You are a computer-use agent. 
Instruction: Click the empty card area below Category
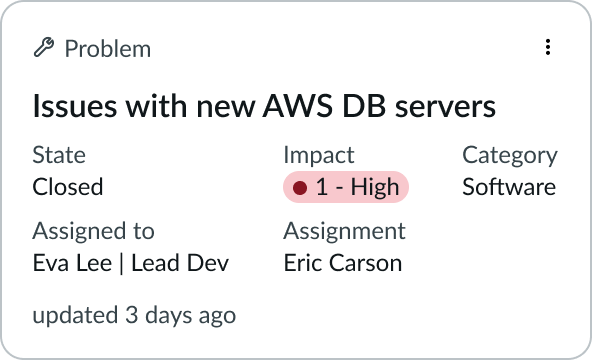[x=510, y=247]
